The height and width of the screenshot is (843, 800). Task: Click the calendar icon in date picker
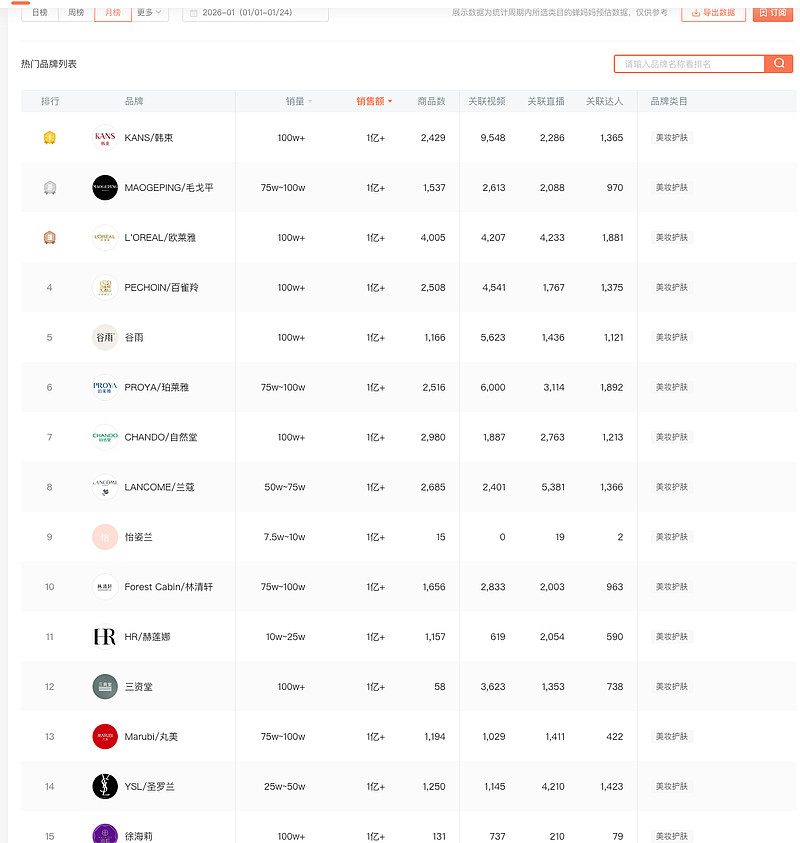pyautogui.click(x=194, y=12)
